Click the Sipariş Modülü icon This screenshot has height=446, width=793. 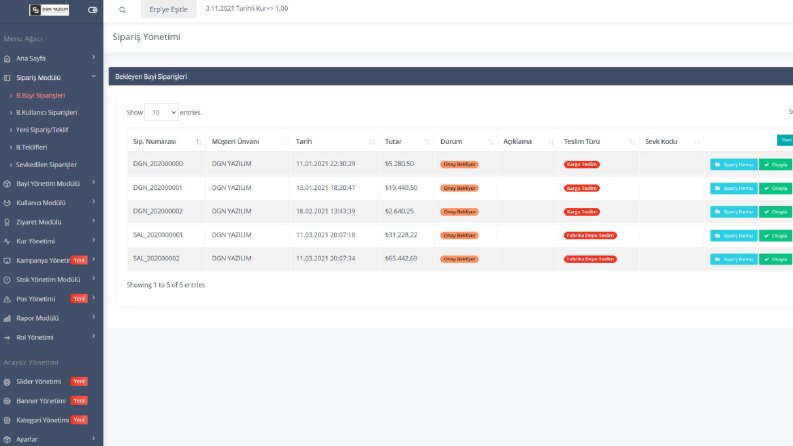(x=7, y=78)
